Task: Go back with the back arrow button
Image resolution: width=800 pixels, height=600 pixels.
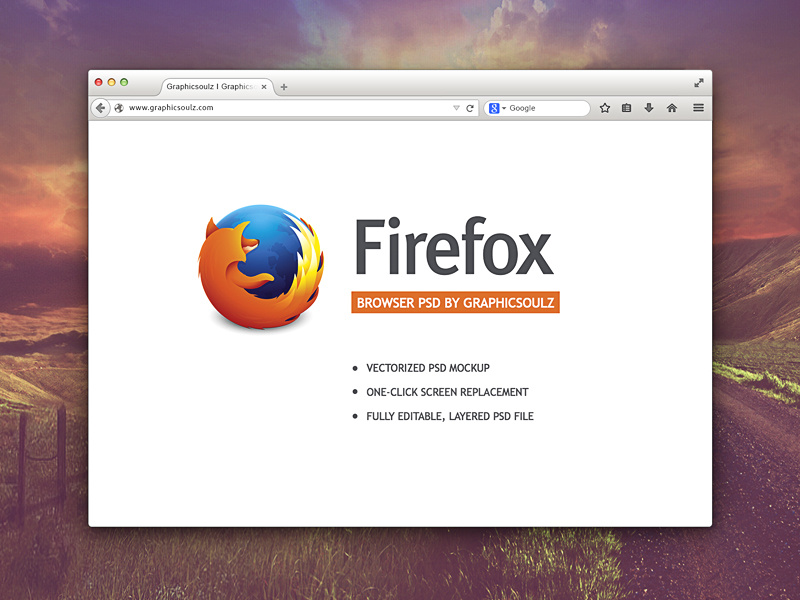Action: [101, 108]
